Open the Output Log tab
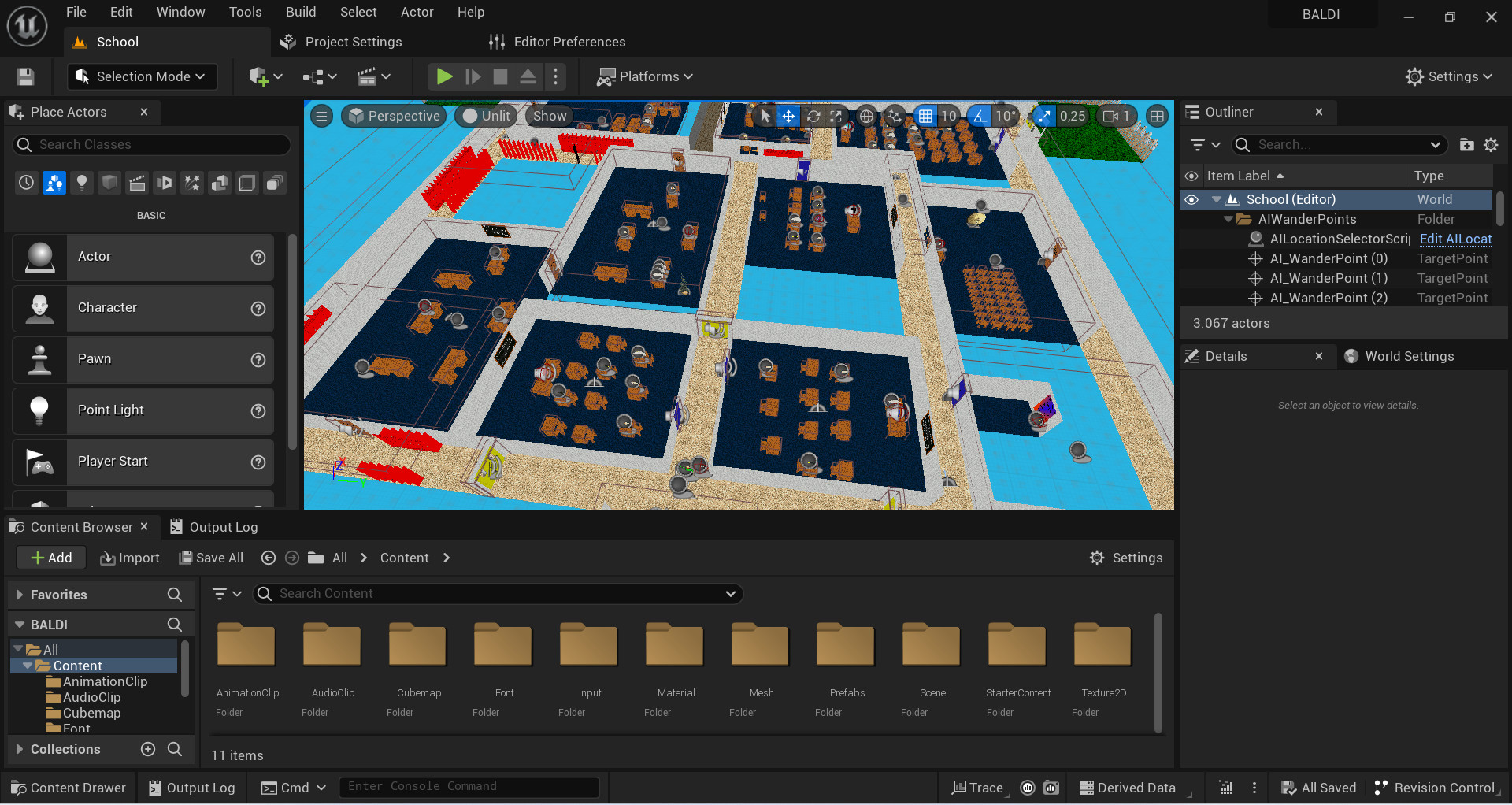 click(214, 527)
